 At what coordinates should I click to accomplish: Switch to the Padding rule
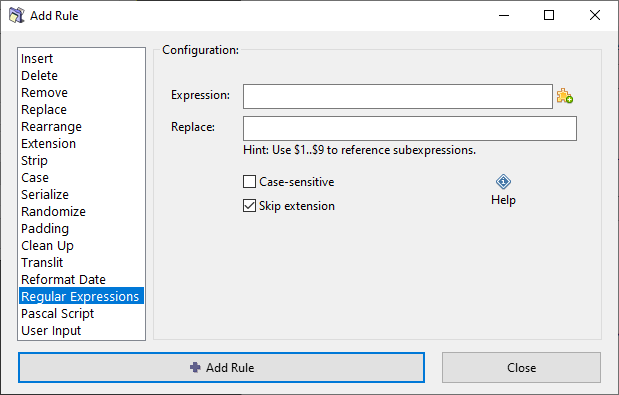(81, 228)
